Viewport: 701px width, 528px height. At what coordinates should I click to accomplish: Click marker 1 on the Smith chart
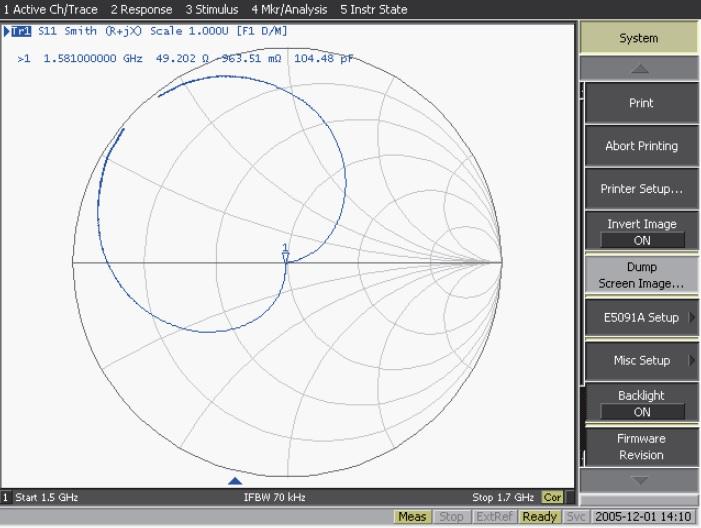click(x=285, y=255)
